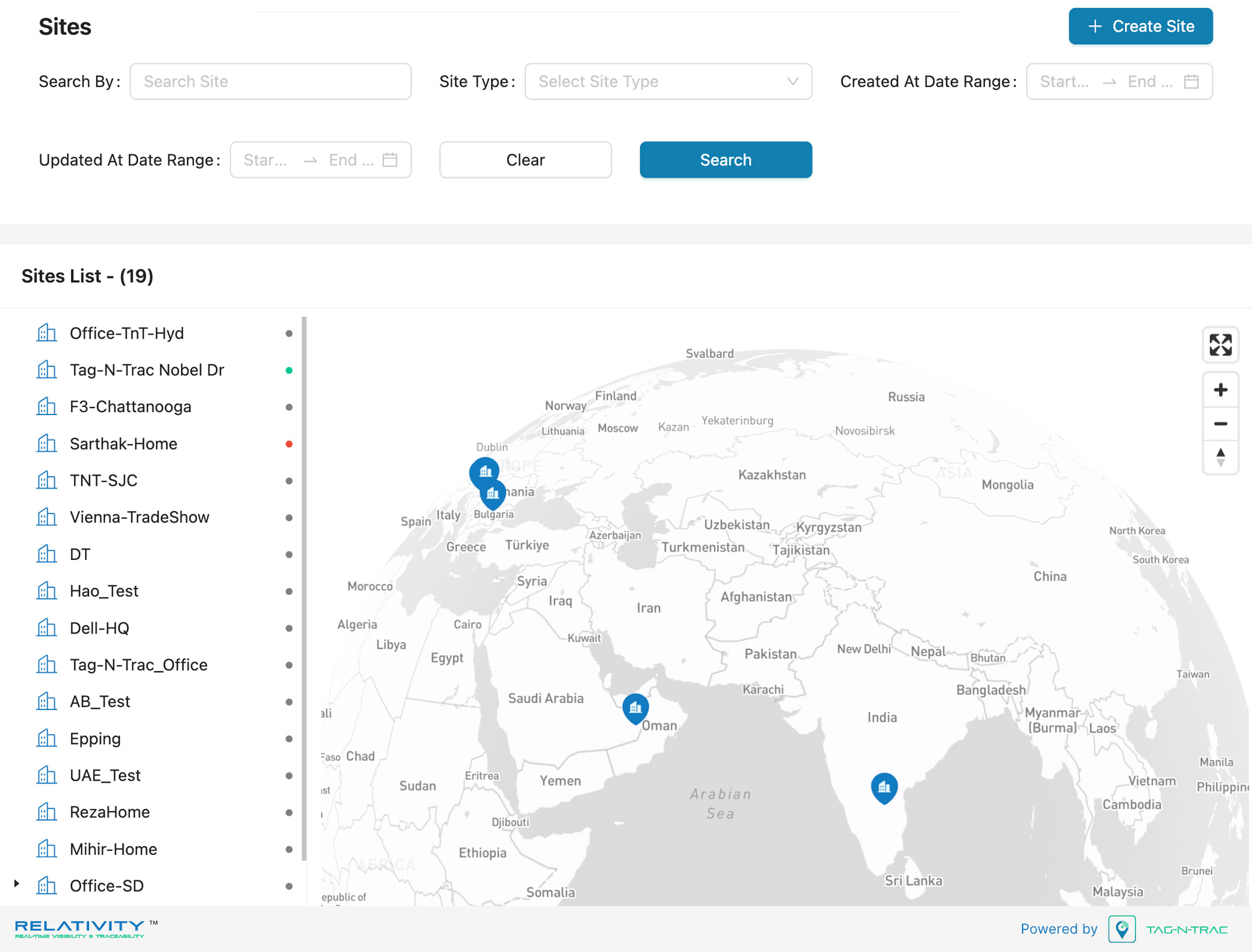Click the Create Site button
The height and width of the screenshot is (952, 1252).
[1140, 26]
